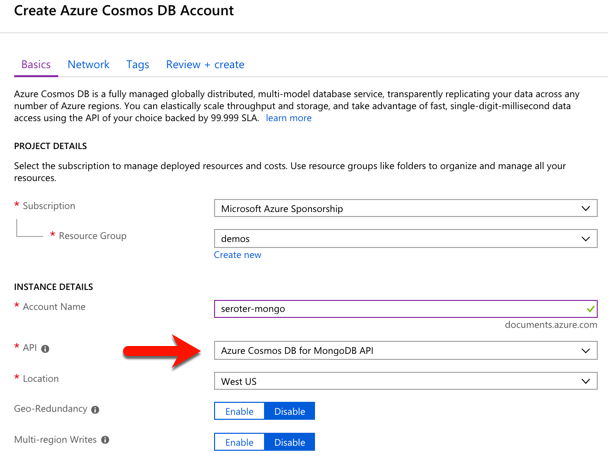Click the green checkmark in Account Name
Screen dimensions: 608x459
point(591,309)
